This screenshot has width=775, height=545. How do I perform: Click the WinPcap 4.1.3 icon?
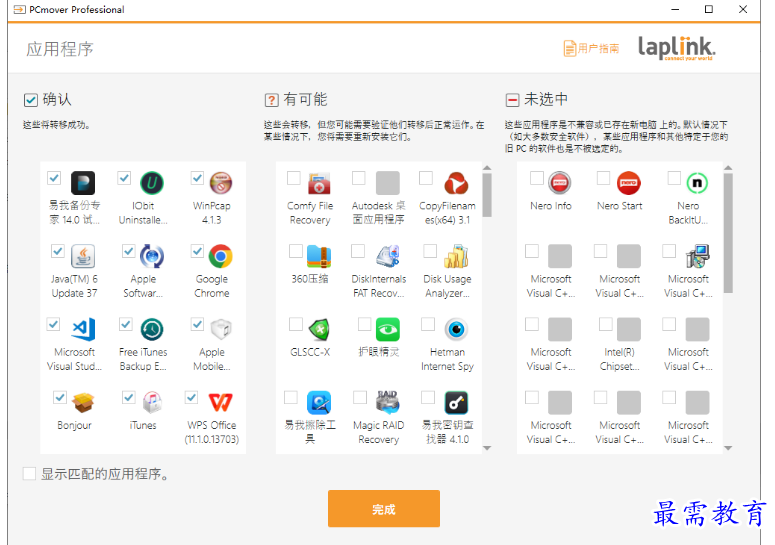pos(220,183)
